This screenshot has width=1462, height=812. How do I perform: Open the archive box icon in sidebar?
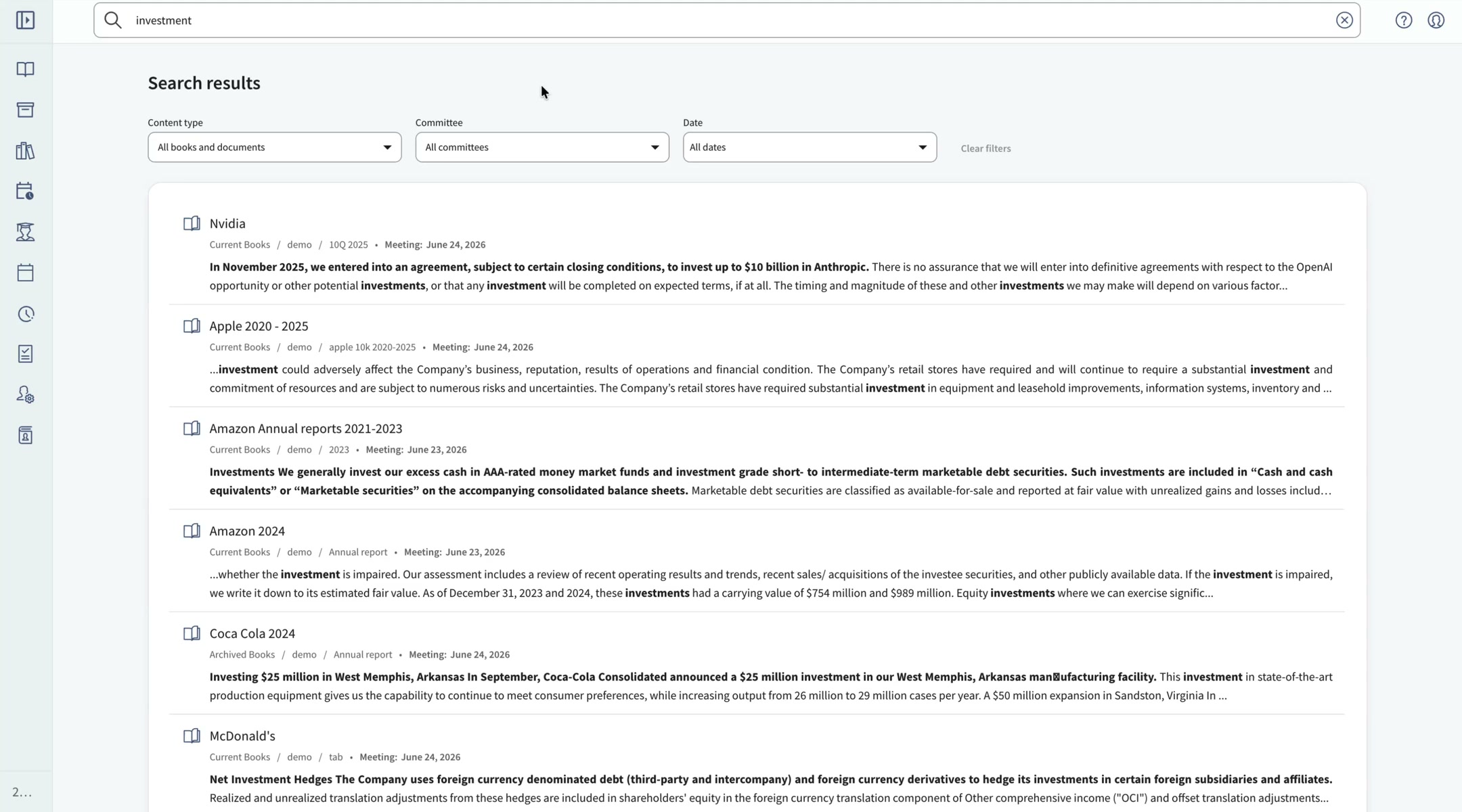coord(26,110)
